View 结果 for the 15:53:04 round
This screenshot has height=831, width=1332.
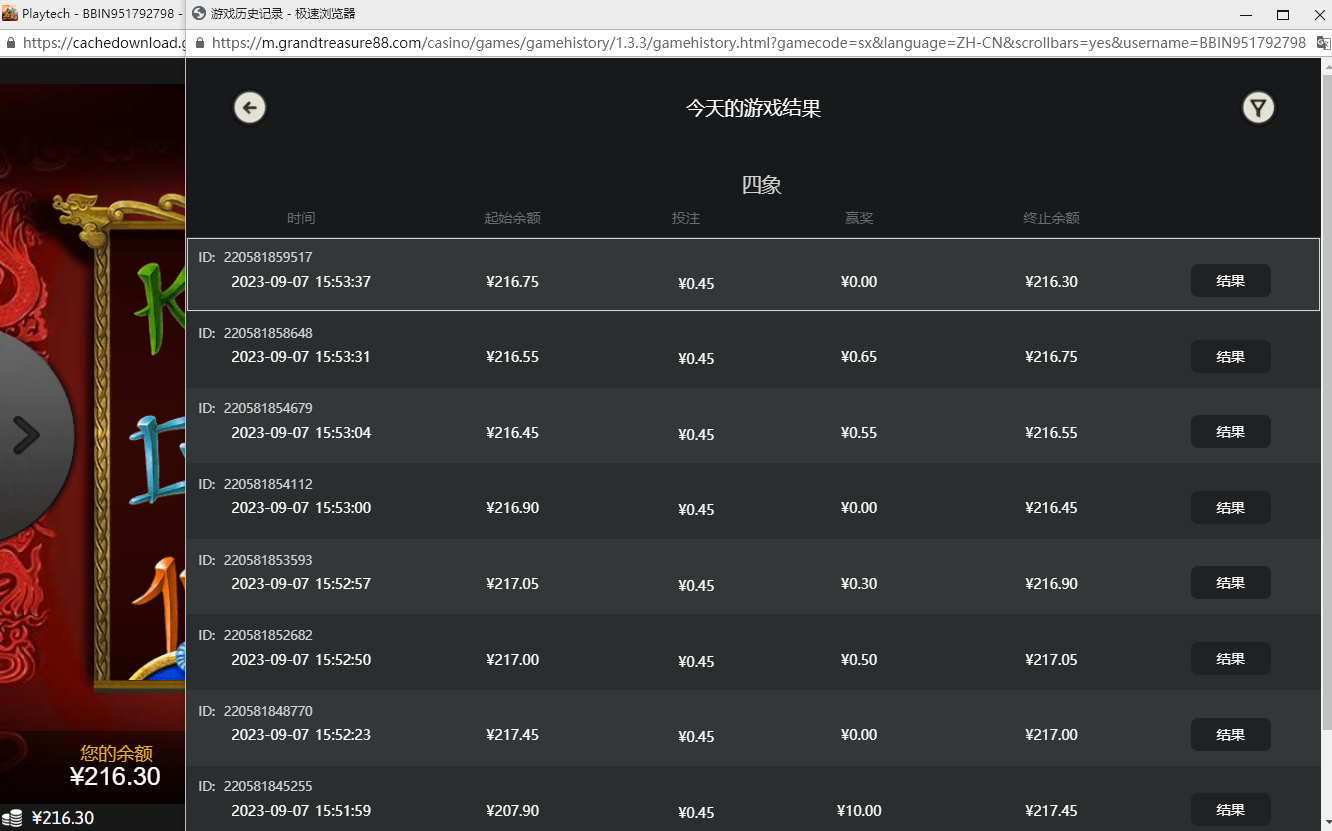[1230, 432]
